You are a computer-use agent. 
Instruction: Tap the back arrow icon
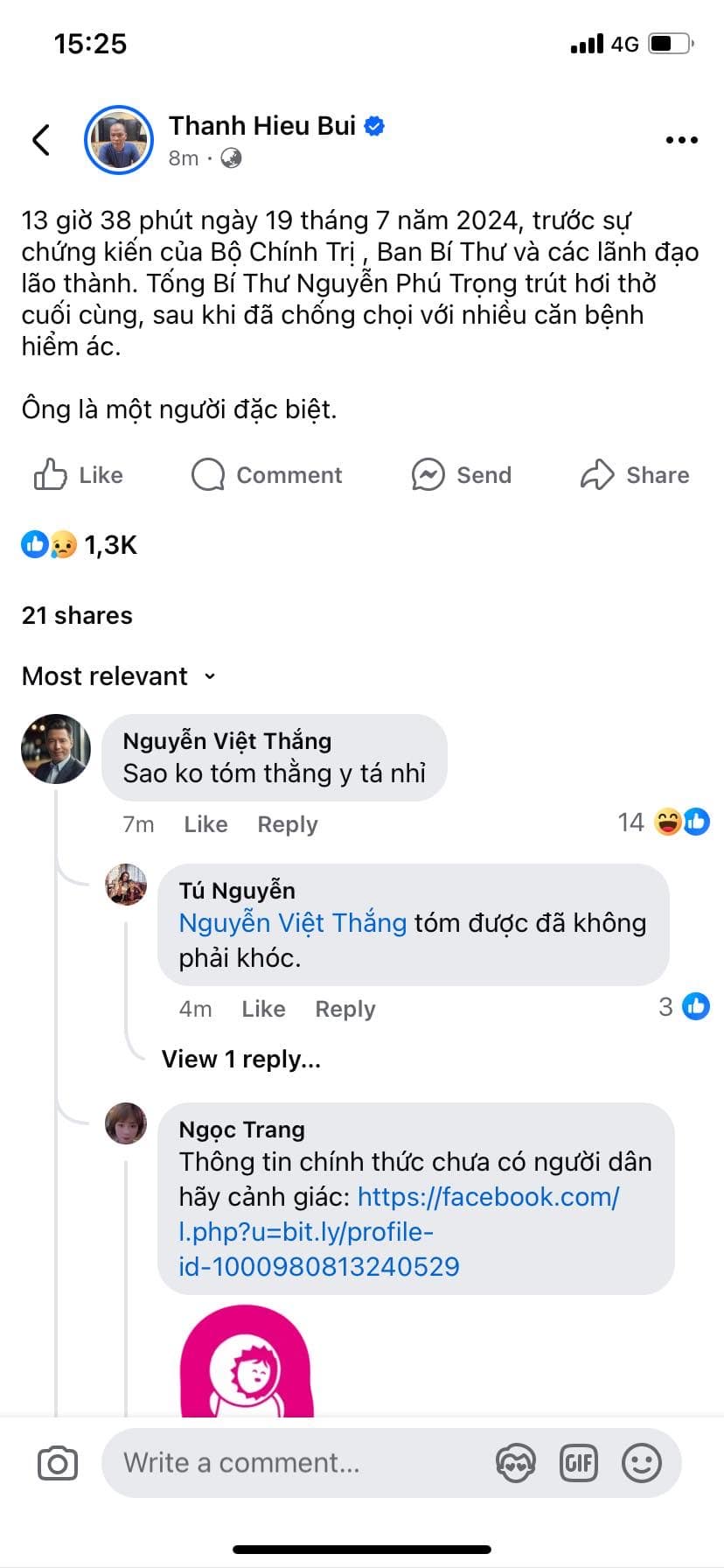pos(41,140)
